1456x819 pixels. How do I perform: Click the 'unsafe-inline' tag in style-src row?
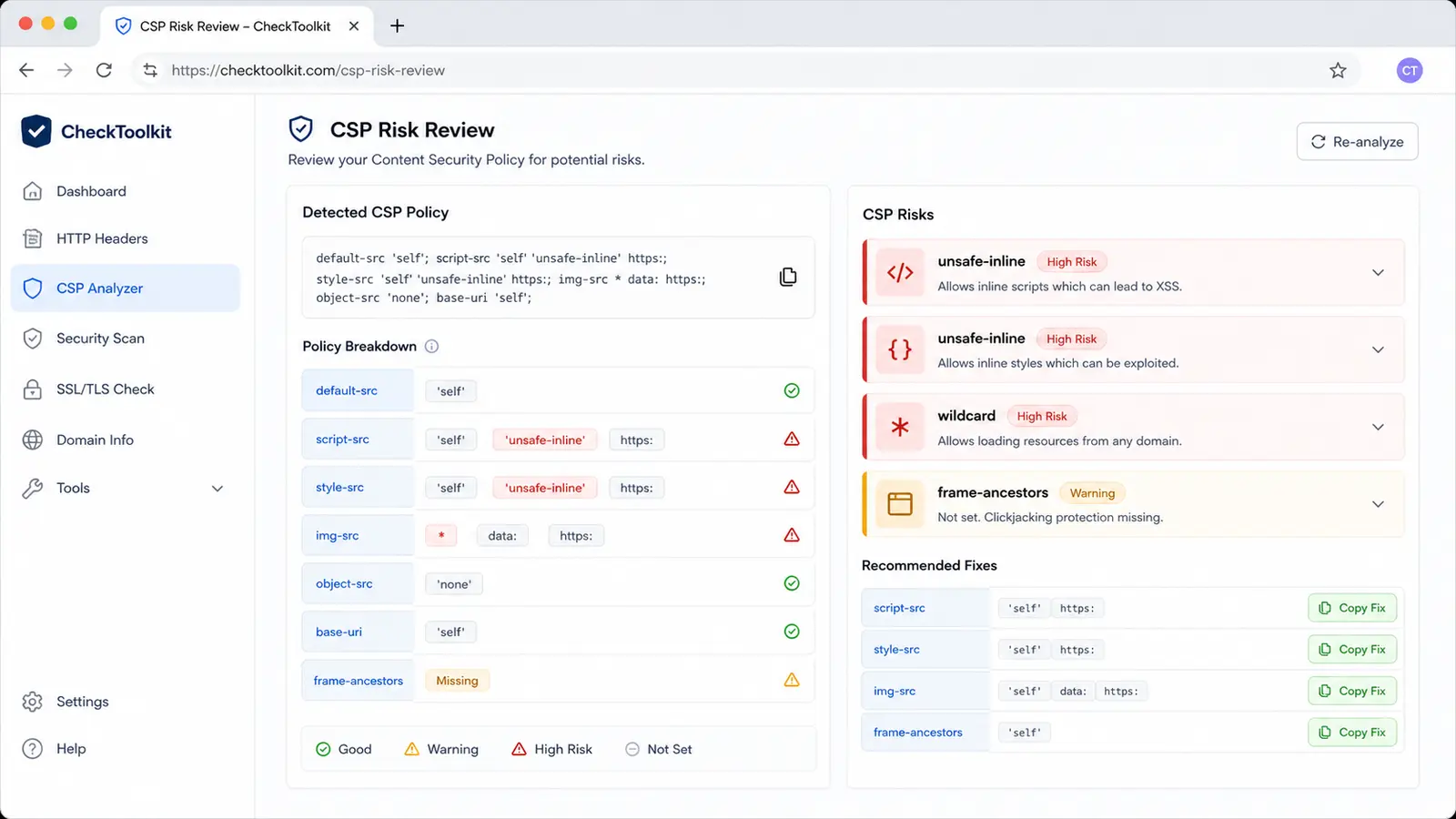pos(545,488)
